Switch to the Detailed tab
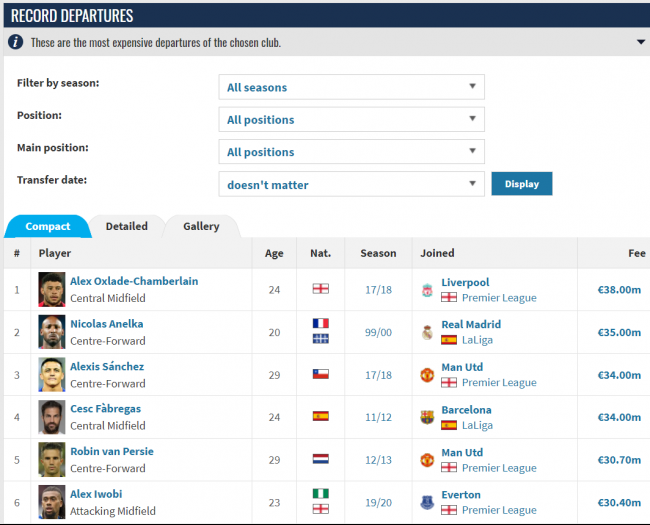 pyautogui.click(x=127, y=226)
